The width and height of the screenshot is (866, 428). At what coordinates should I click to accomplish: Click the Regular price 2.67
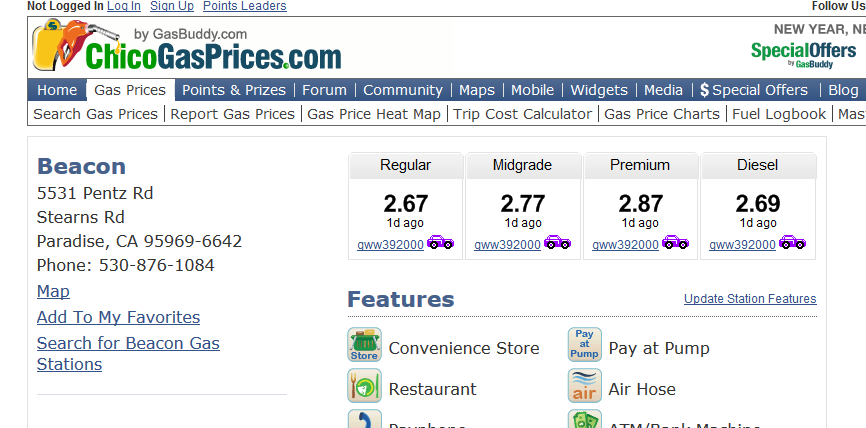(x=406, y=204)
